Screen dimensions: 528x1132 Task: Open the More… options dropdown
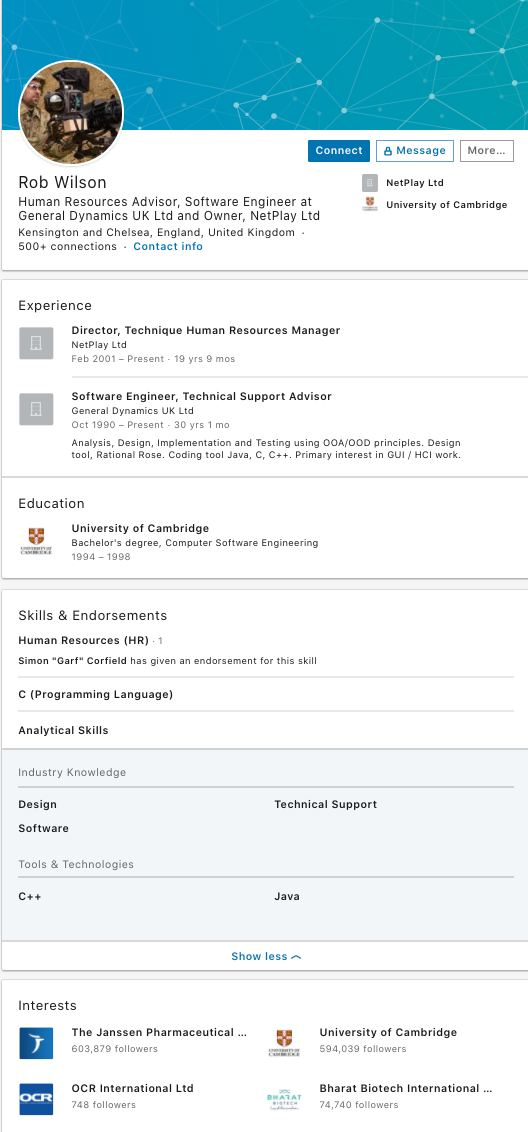487,151
